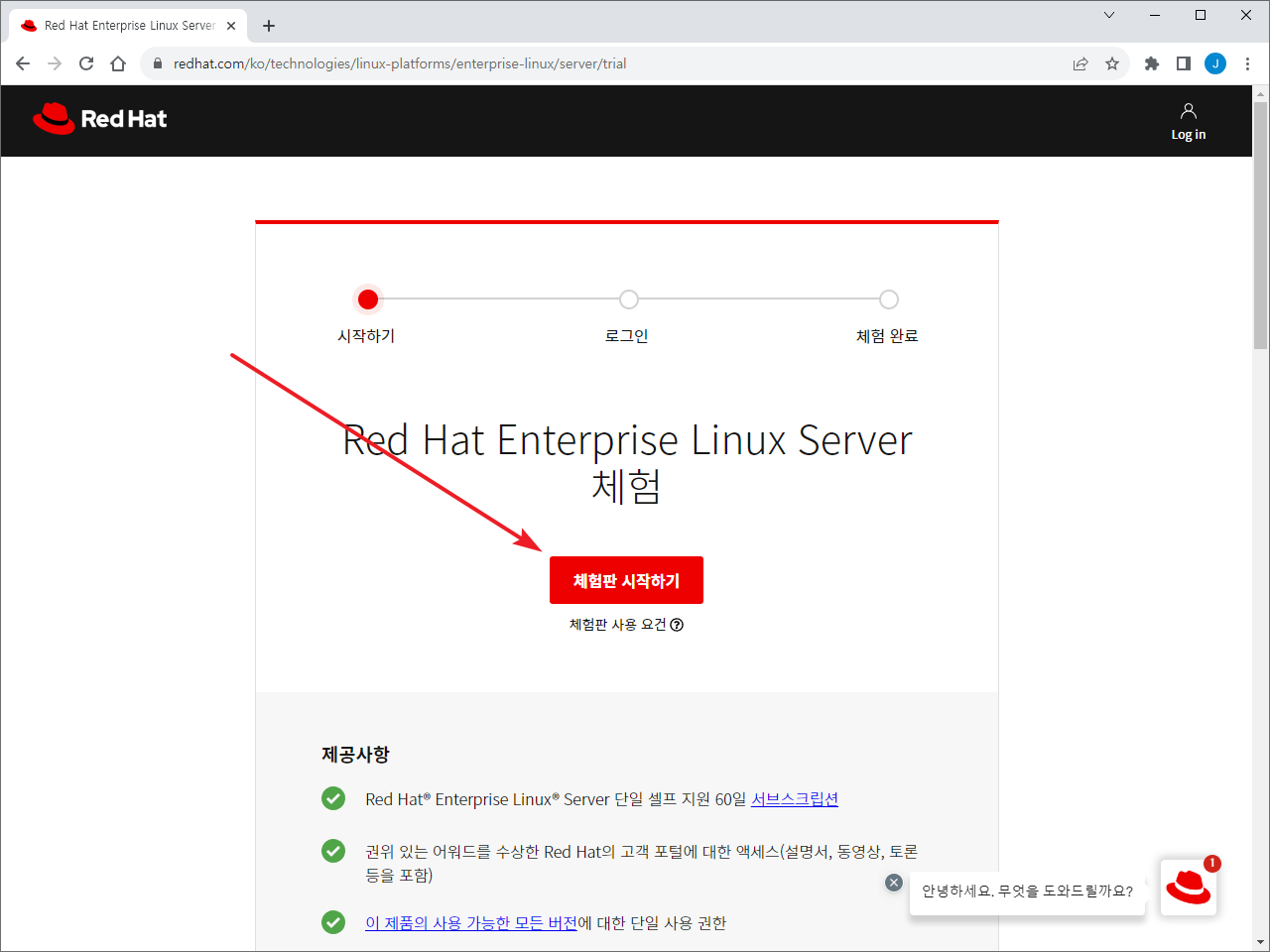Open Chrome three-dot menu
Screen dimensions: 1270x952
click(1247, 63)
